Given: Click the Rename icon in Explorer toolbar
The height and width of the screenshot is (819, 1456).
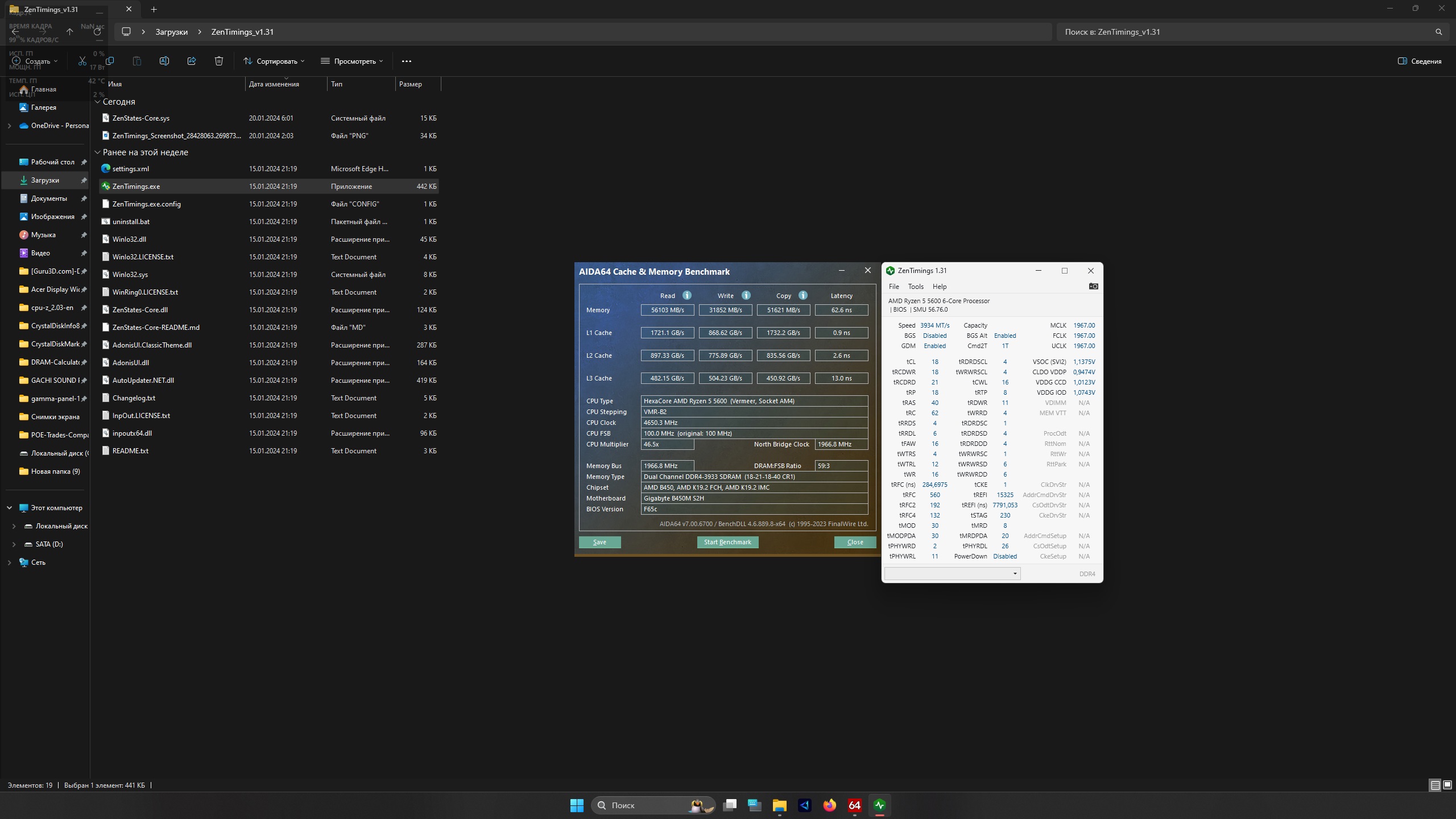Looking at the screenshot, I should point(164,61).
